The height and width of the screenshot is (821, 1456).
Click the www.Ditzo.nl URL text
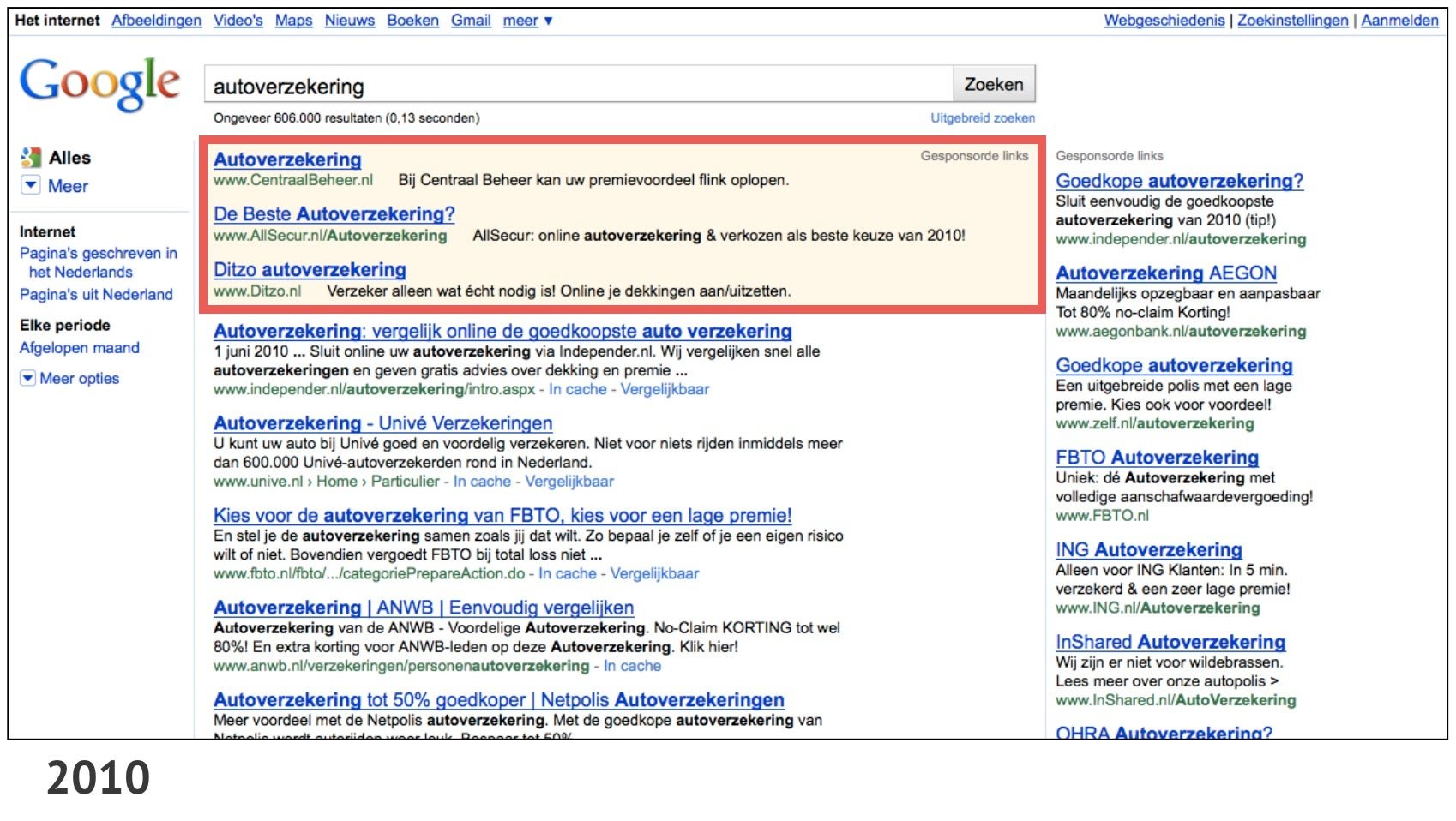pyautogui.click(x=257, y=291)
